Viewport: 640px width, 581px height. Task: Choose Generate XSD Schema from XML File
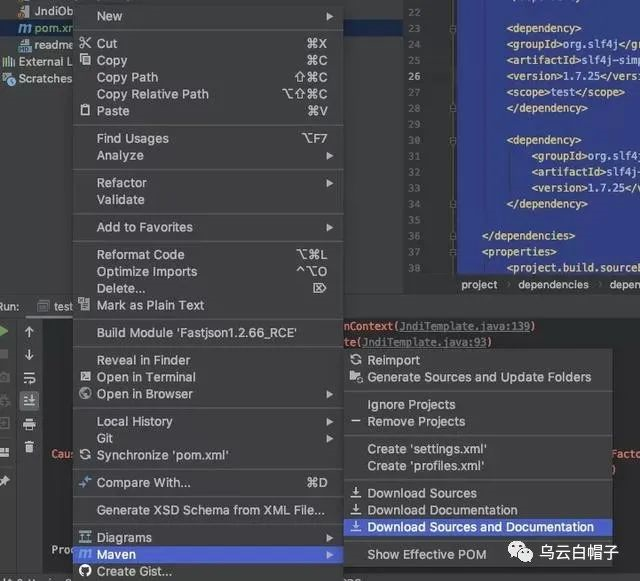208,510
